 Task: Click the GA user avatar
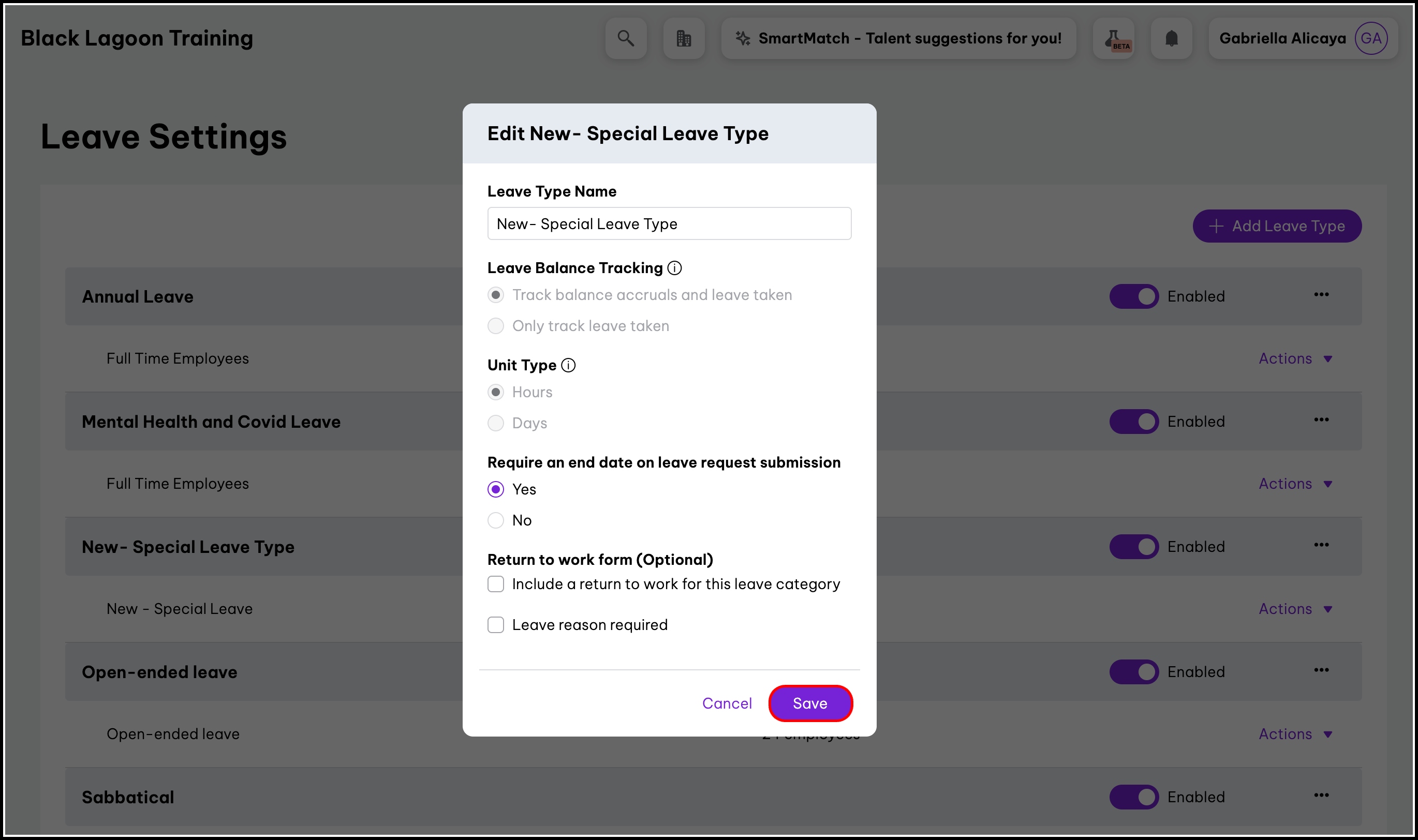(x=1370, y=38)
